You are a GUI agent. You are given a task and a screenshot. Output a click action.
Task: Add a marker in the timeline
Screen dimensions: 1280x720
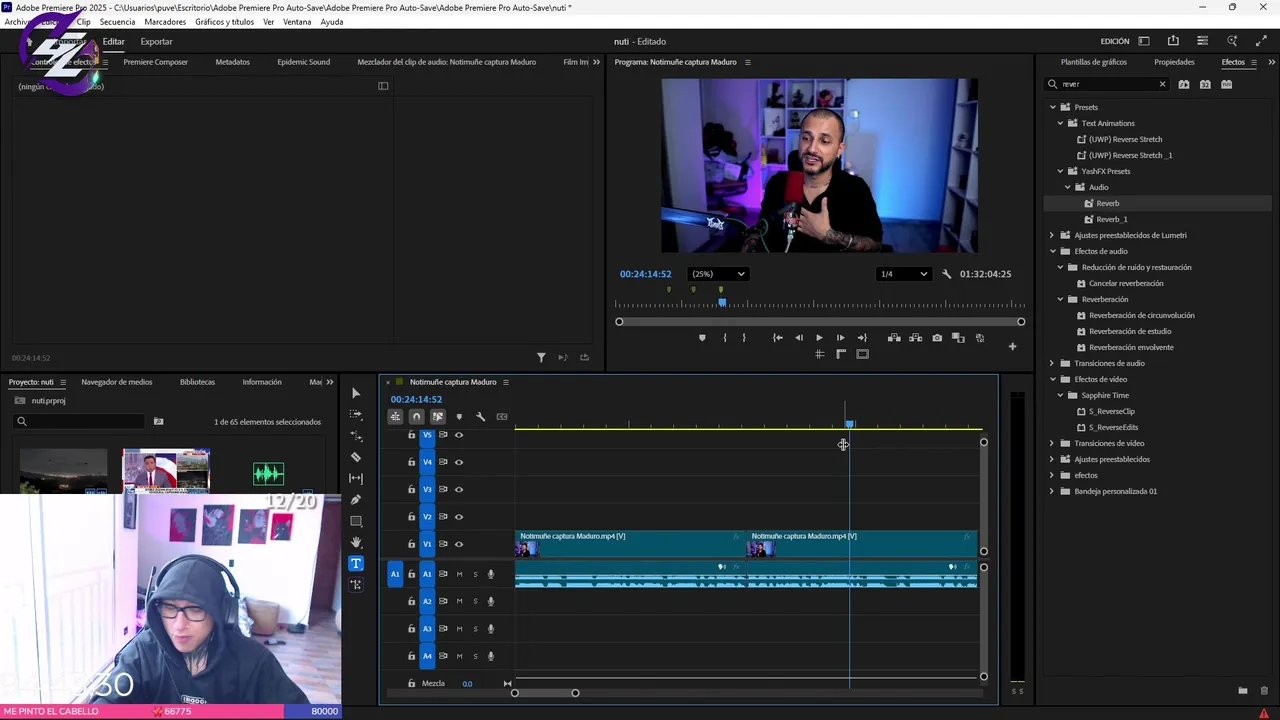[x=459, y=417]
